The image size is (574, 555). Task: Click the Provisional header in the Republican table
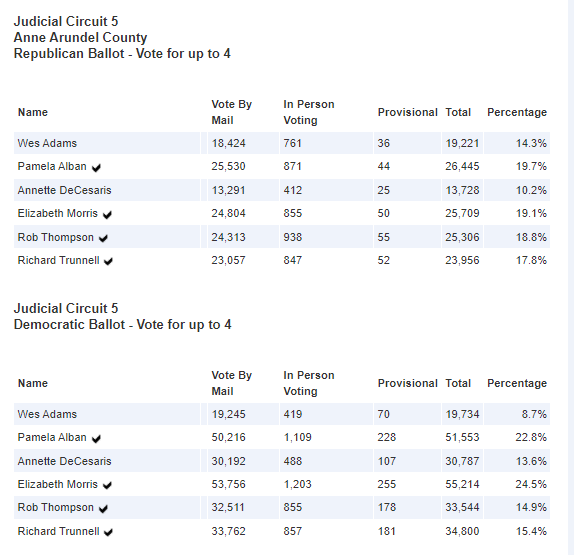pyautogui.click(x=407, y=112)
